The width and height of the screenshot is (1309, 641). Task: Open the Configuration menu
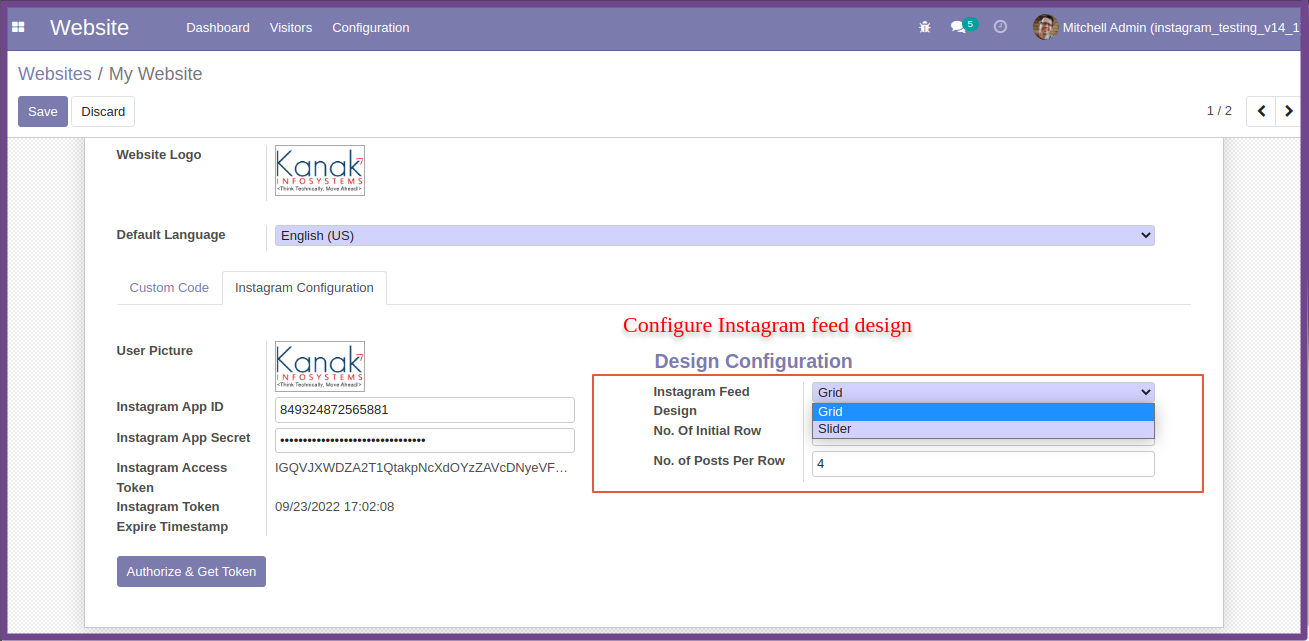click(x=371, y=27)
